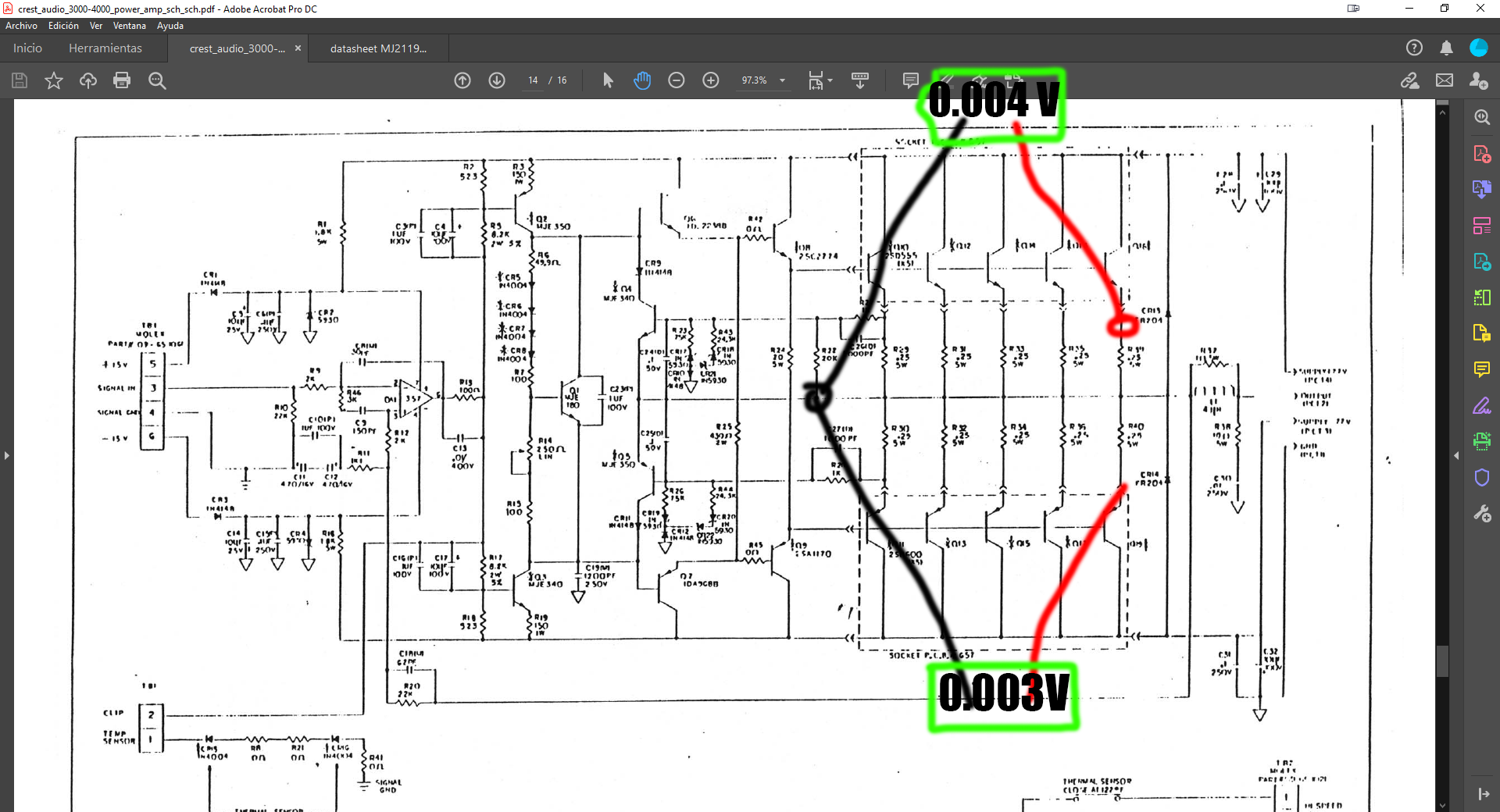Open the Protect shield tool

click(x=1482, y=478)
